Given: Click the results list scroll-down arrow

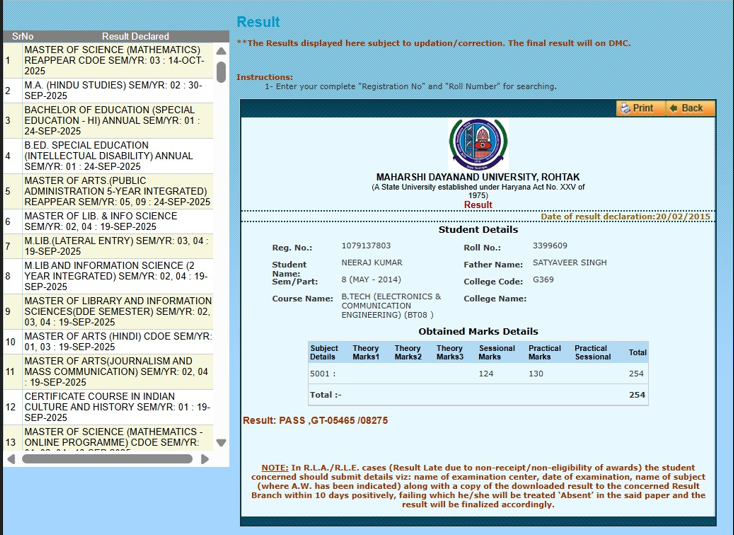Looking at the screenshot, I should (221, 442).
